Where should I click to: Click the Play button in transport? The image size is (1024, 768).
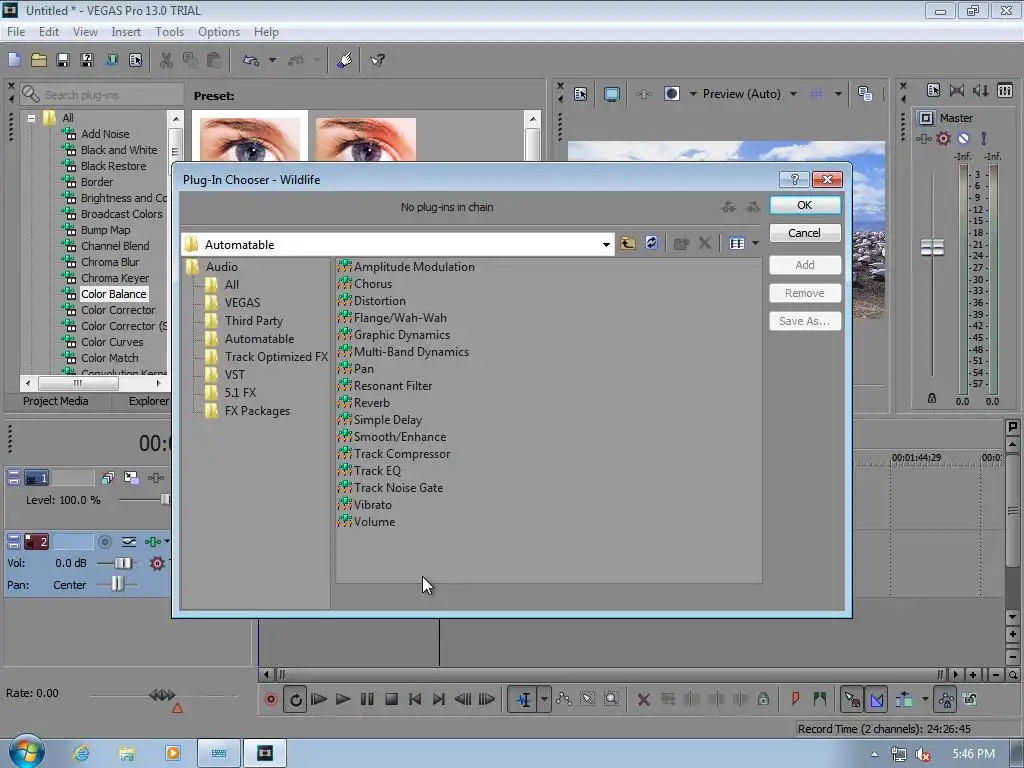[343, 699]
